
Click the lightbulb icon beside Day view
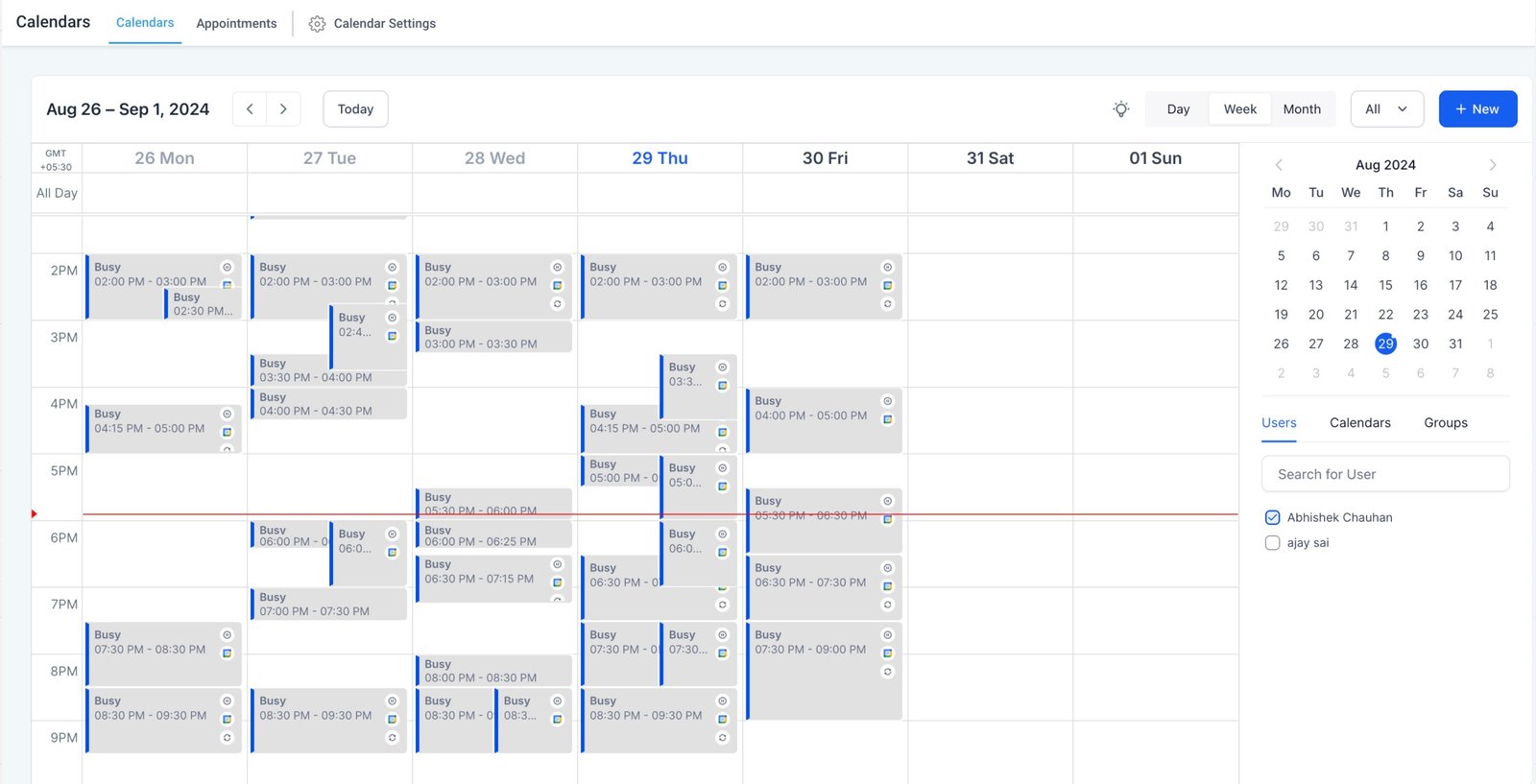point(1120,109)
